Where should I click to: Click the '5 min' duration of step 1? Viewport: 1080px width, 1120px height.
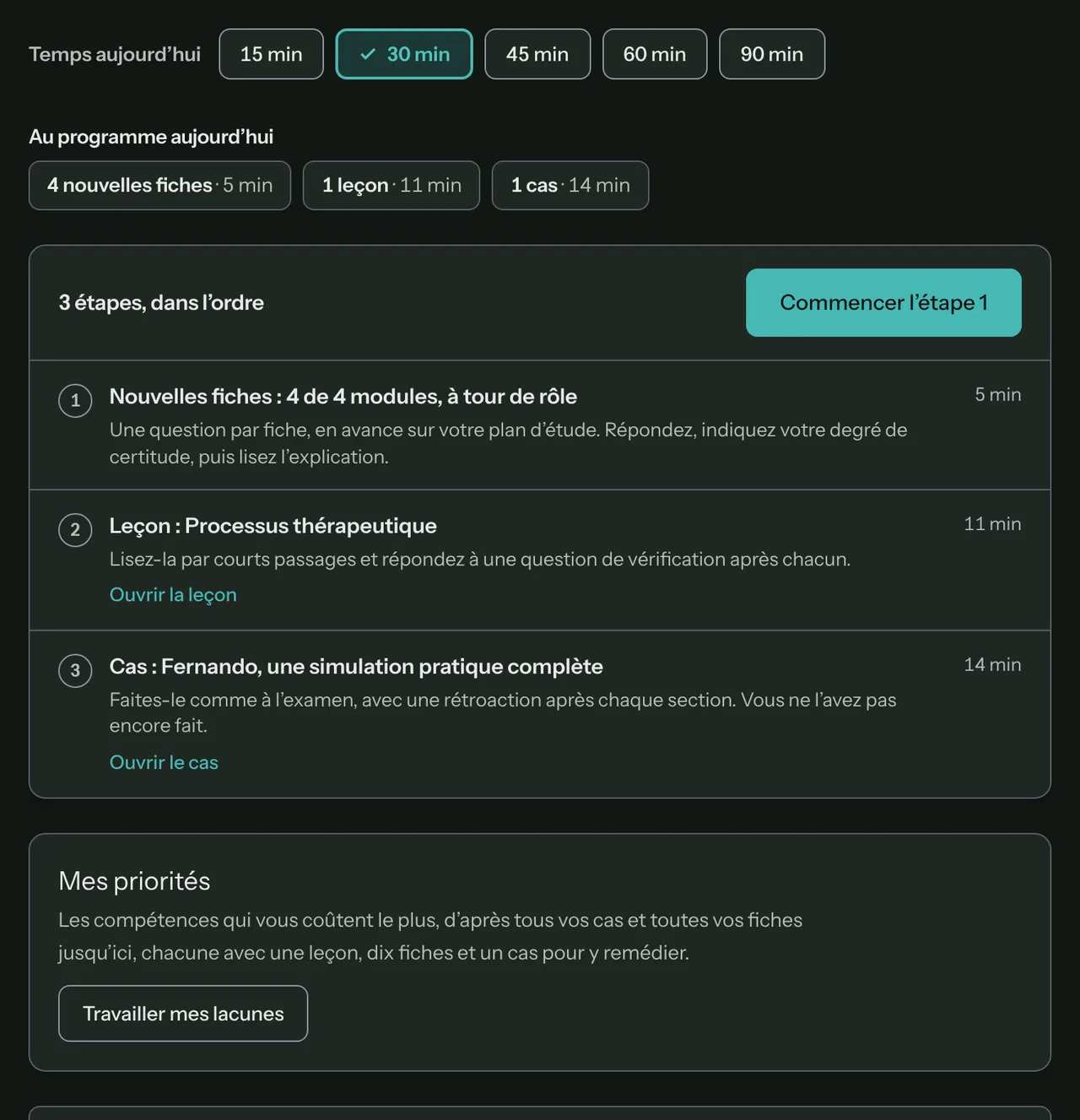pos(998,394)
